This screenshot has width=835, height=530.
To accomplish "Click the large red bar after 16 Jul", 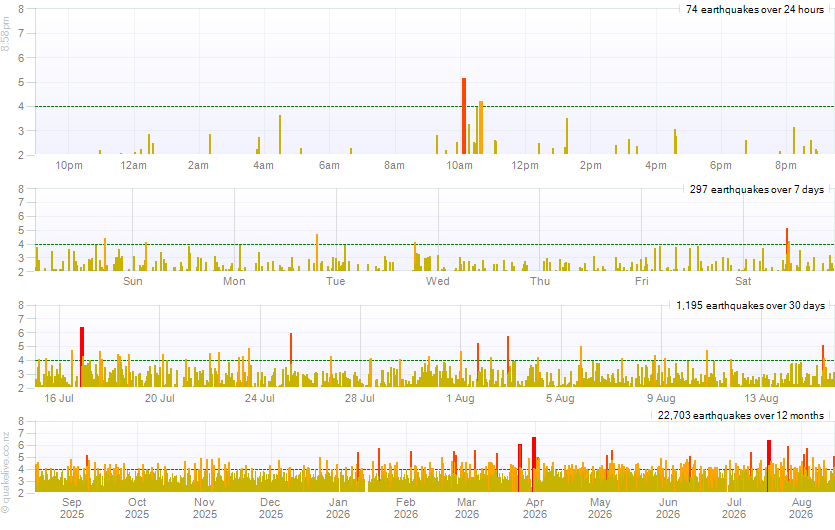I will click(x=82, y=356).
